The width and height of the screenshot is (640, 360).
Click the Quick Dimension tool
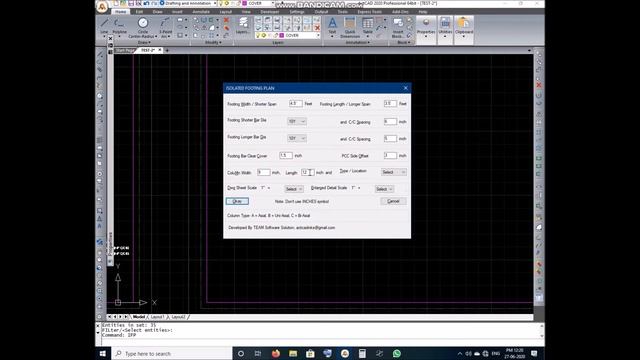pyautogui.click(x=350, y=28)
